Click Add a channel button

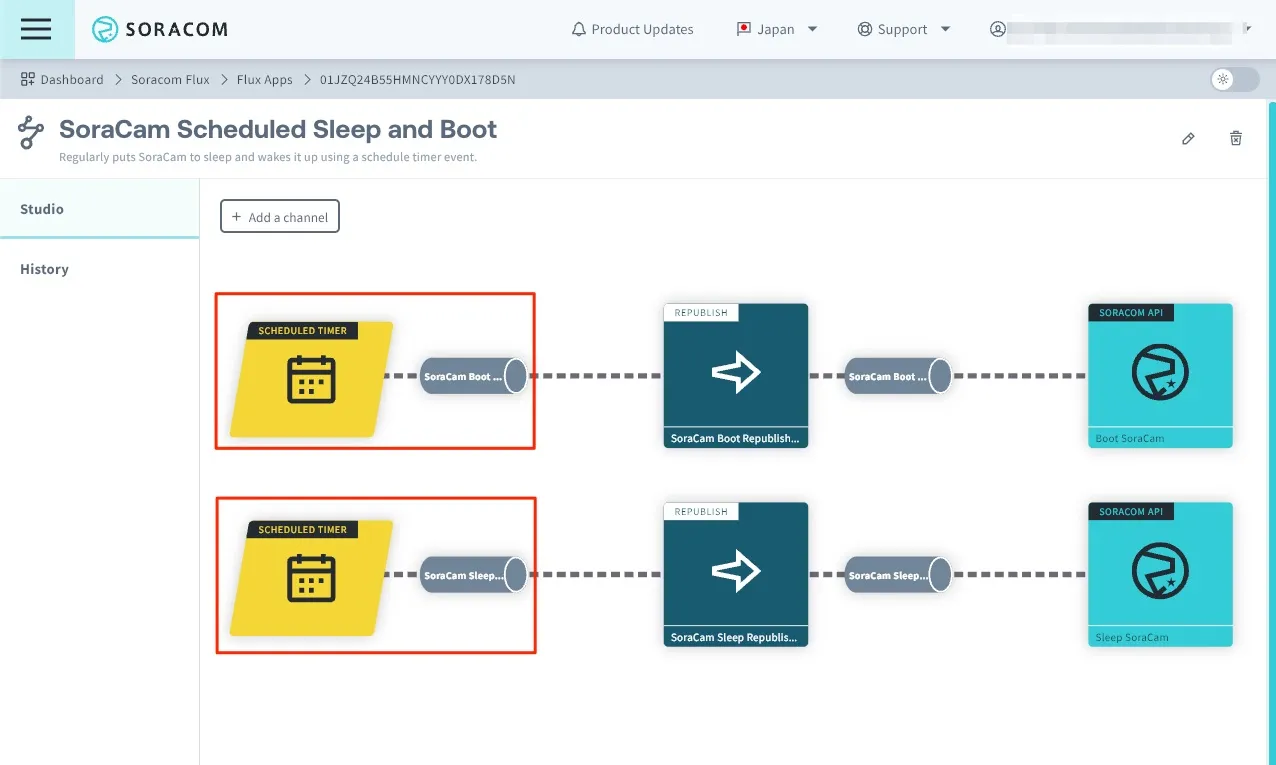pyautogui.click(x=280, y=216)
